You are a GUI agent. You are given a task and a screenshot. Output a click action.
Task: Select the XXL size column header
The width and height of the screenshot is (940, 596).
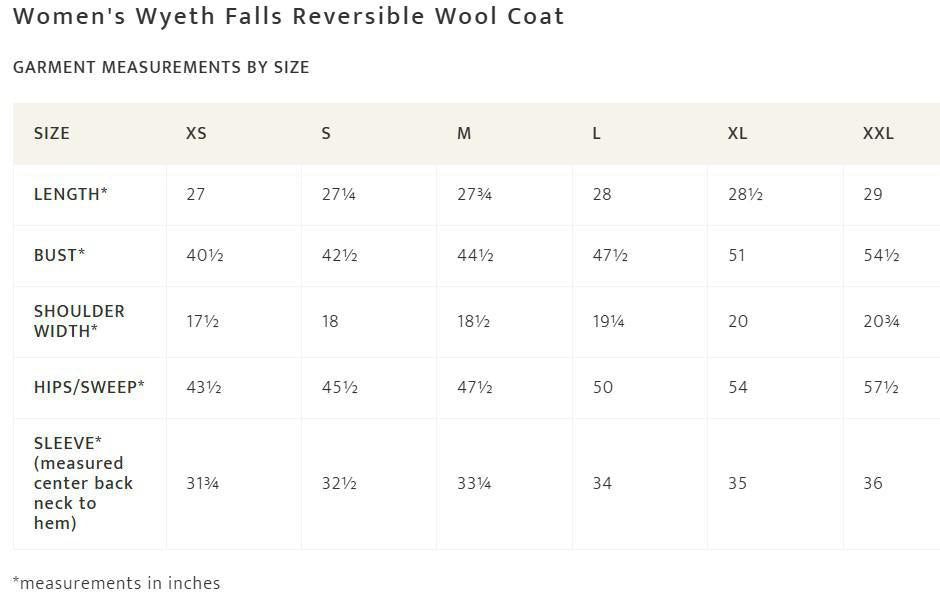pyautogui.click(x=878, y=133)
